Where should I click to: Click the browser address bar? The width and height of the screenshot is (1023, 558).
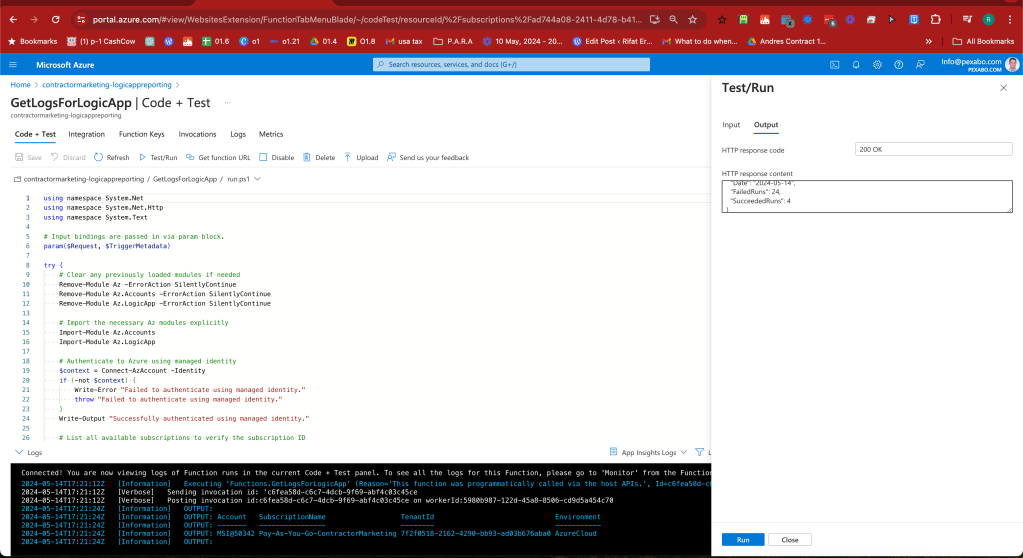(x=367, y=20)
